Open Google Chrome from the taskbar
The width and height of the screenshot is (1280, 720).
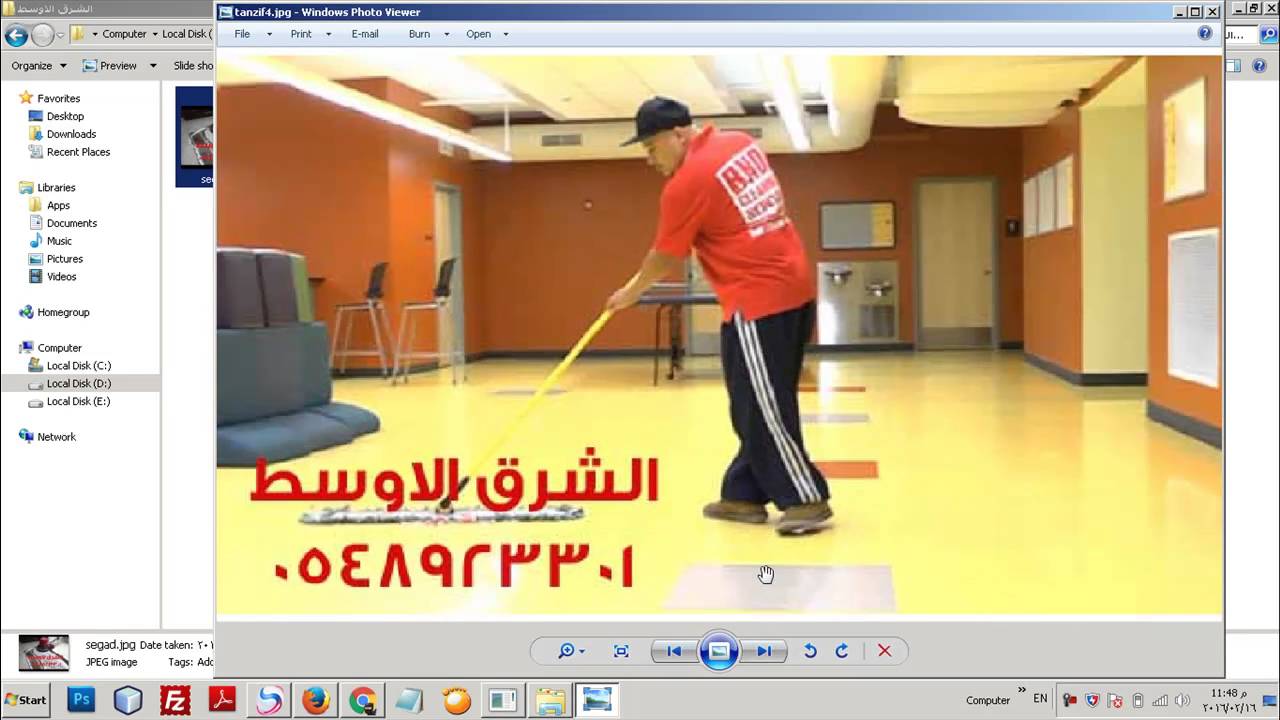363,700
